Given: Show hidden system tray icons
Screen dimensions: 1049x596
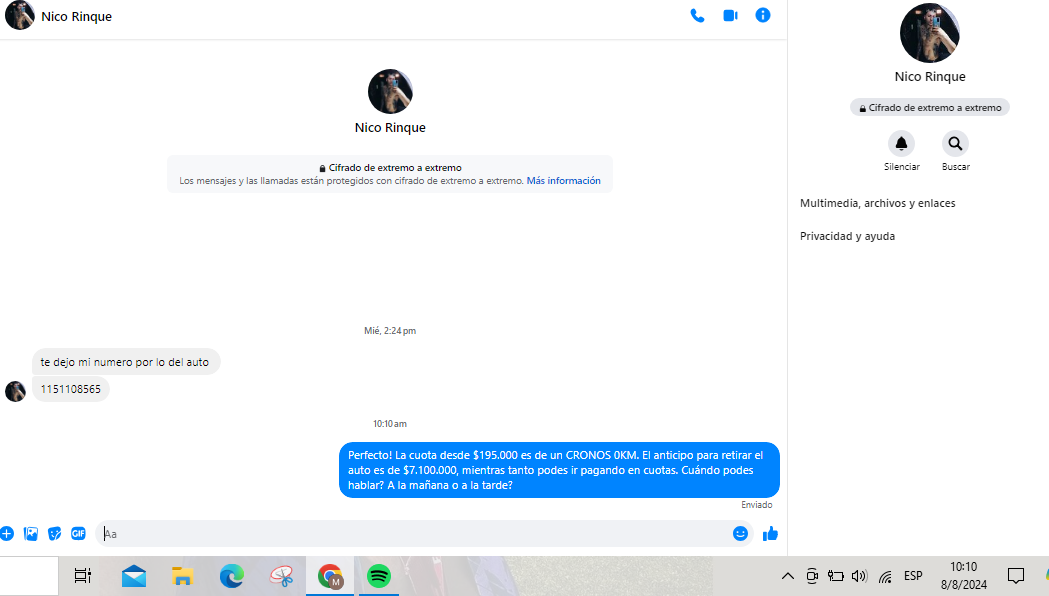Looking at the screenshot, I should point(787,576).
